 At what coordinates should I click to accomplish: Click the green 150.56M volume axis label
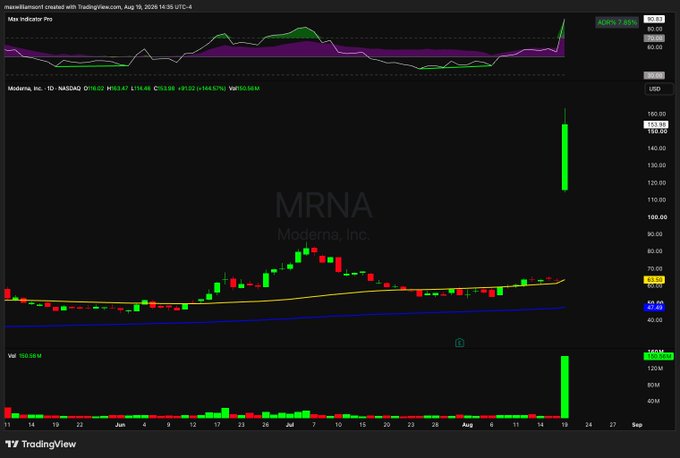tap(658, 356)
